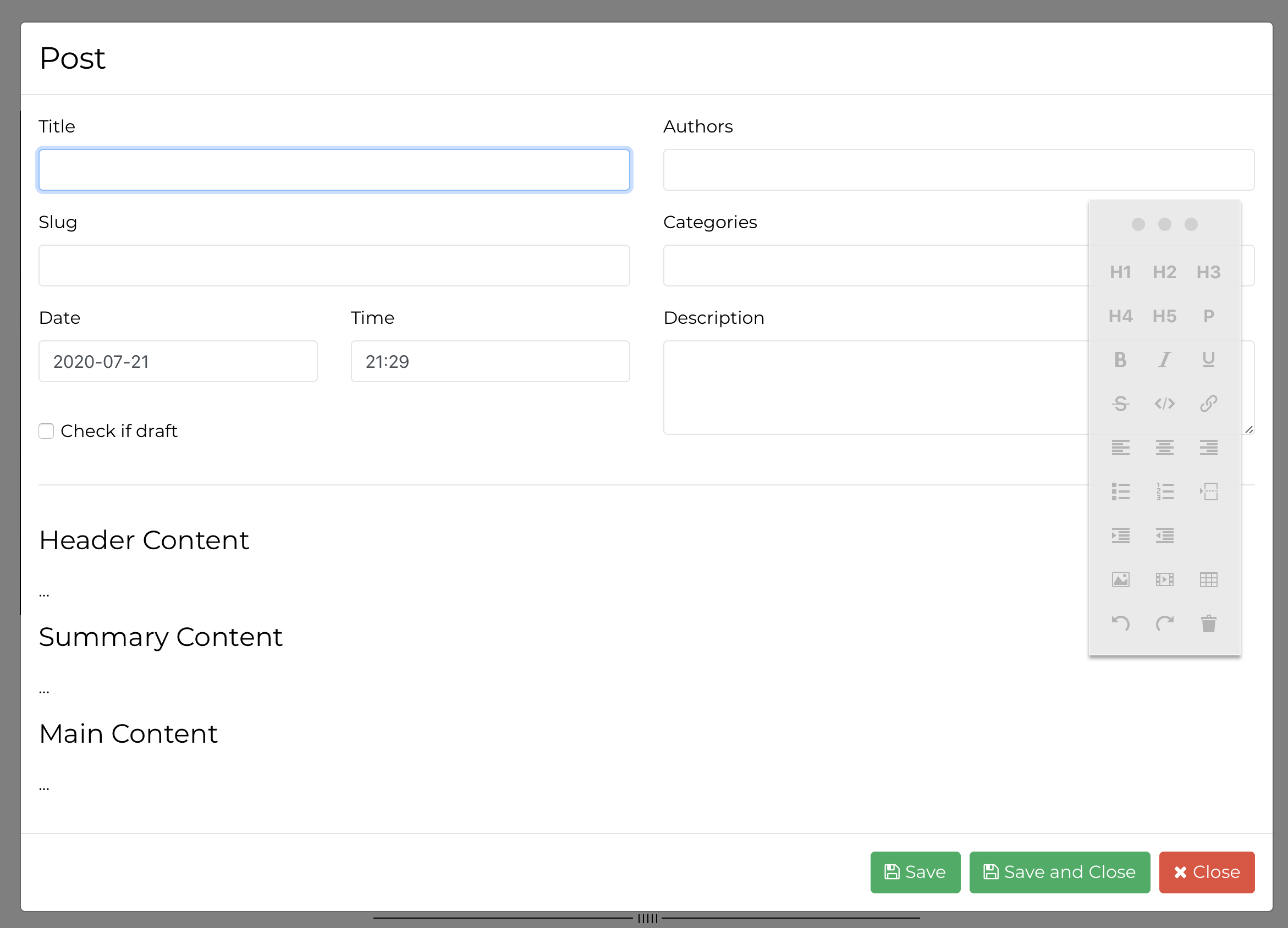1288x928 pixels.
Task: Set paragraph format with P
Action: (x=1208, y=316)
